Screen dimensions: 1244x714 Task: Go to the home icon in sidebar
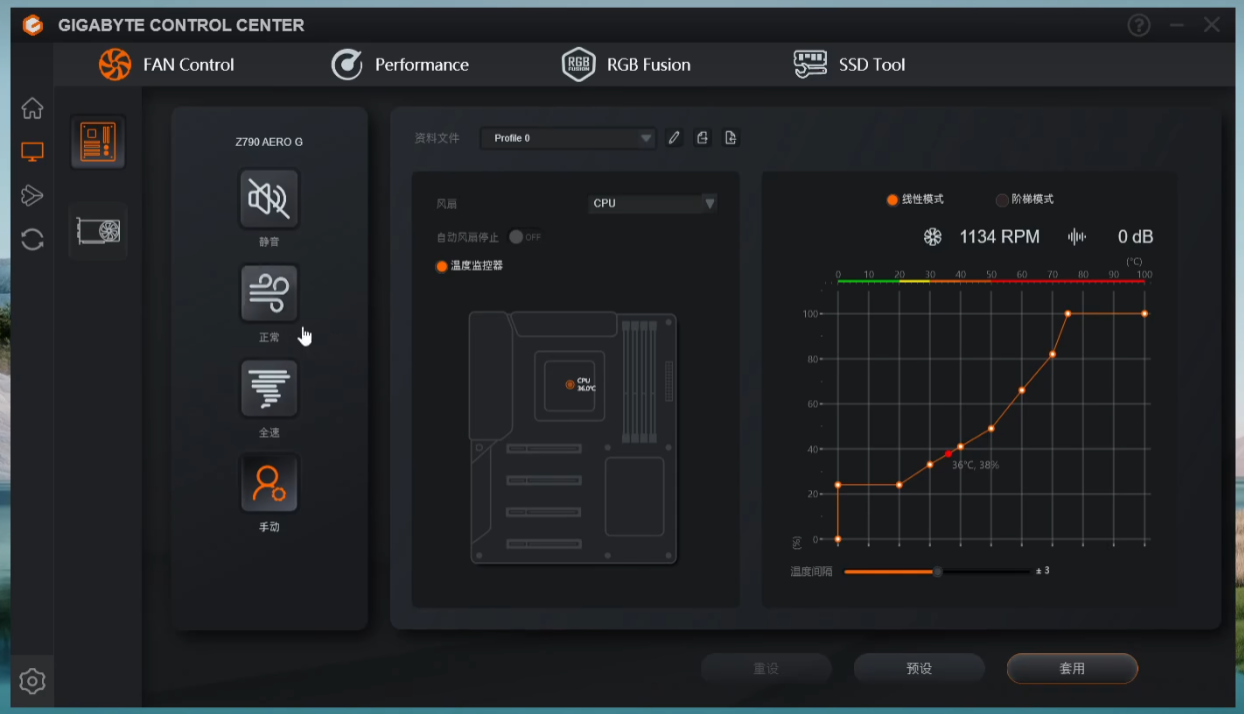pyautogui.click(x=32, y=108)
